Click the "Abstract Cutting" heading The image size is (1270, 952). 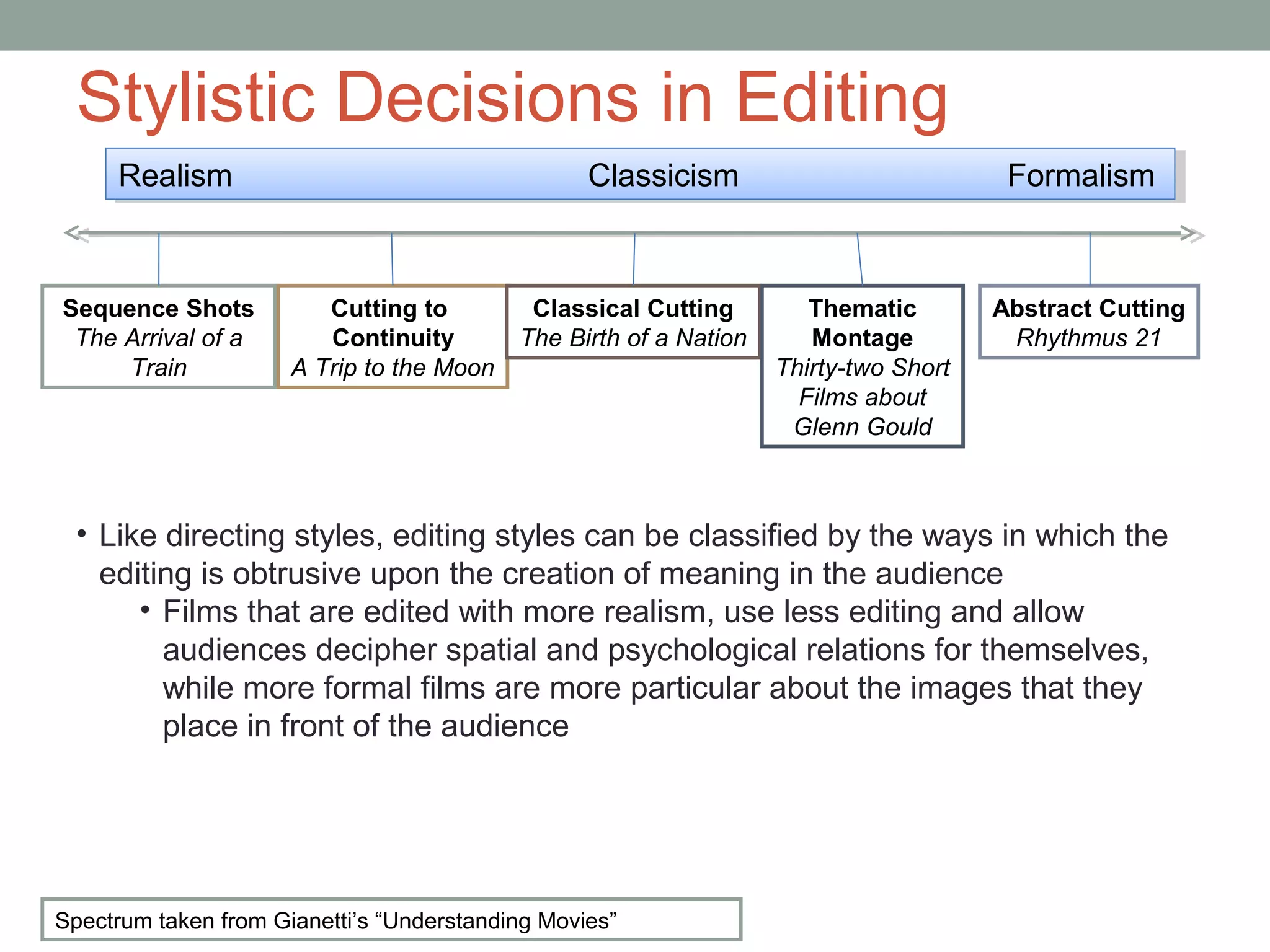(1089, 308)
